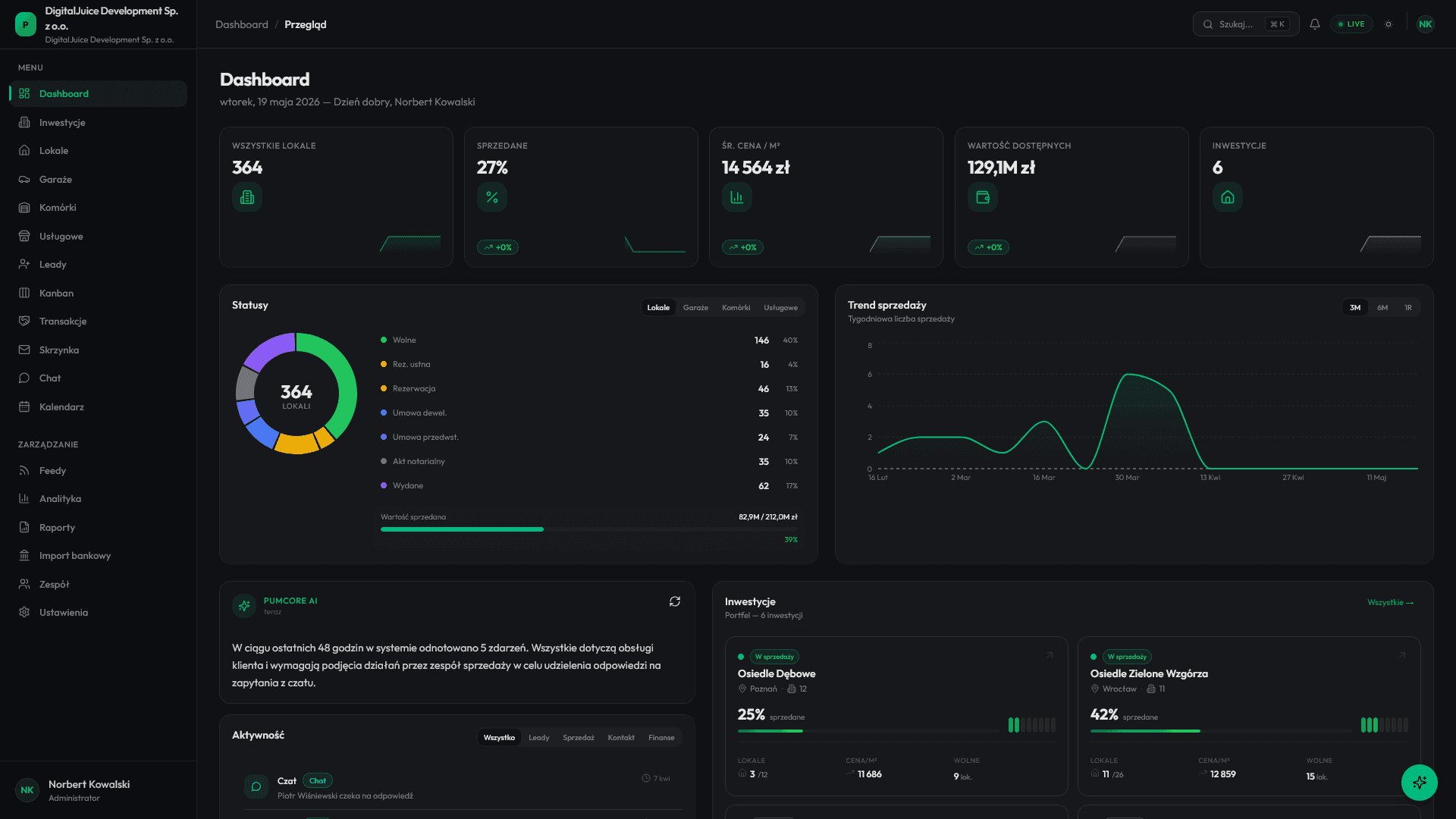Click the sales trend chart peak

(1128, 375)
